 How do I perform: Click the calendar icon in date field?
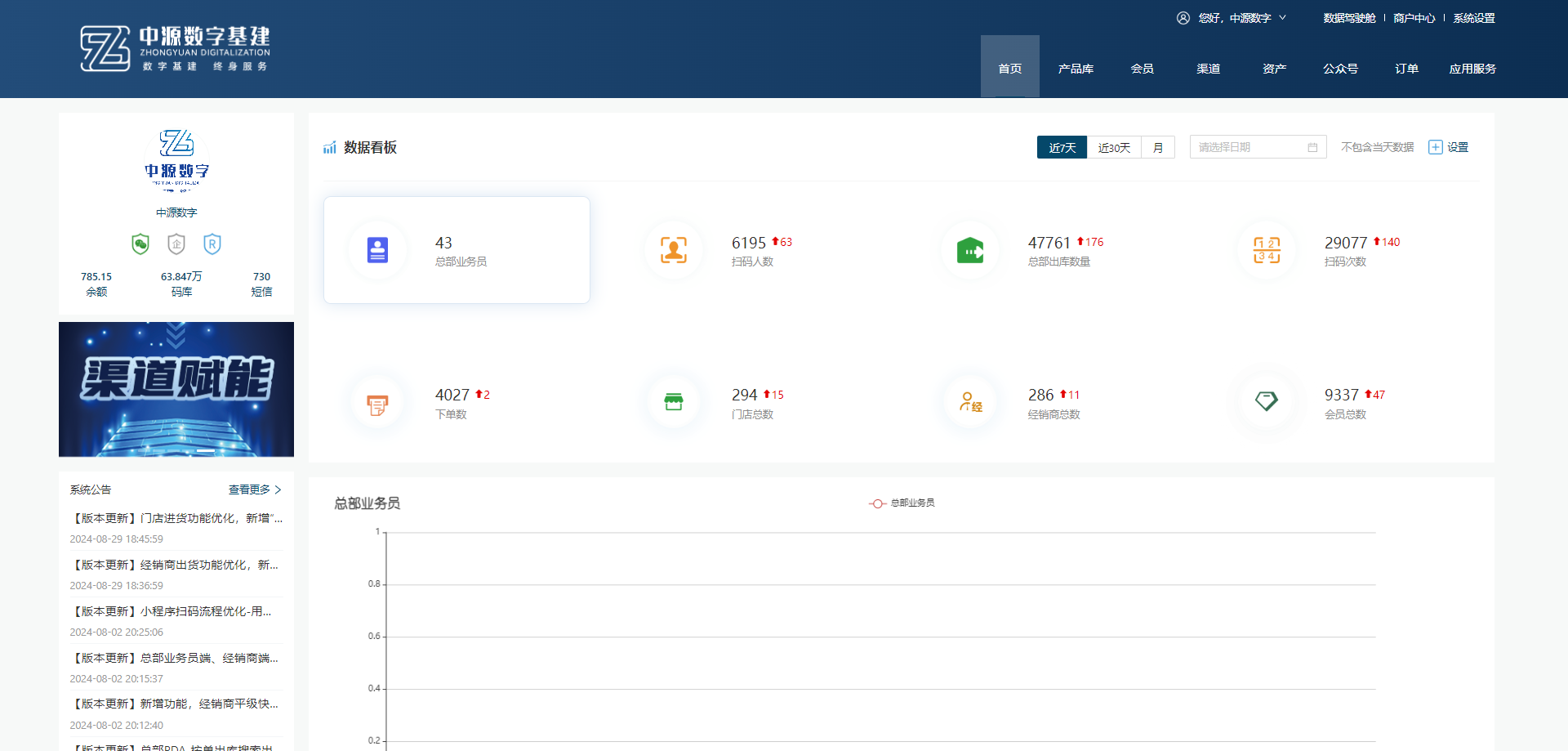(1312, 148)
